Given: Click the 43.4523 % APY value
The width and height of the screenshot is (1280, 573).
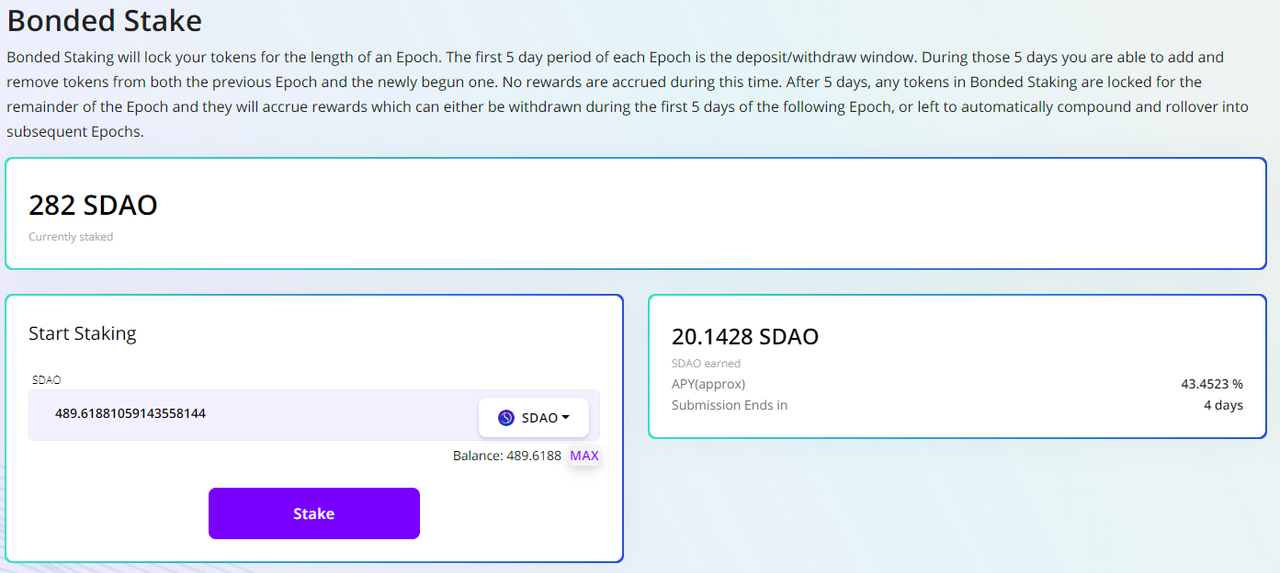Looking at the screenshot, I should tap(1211, 384).
